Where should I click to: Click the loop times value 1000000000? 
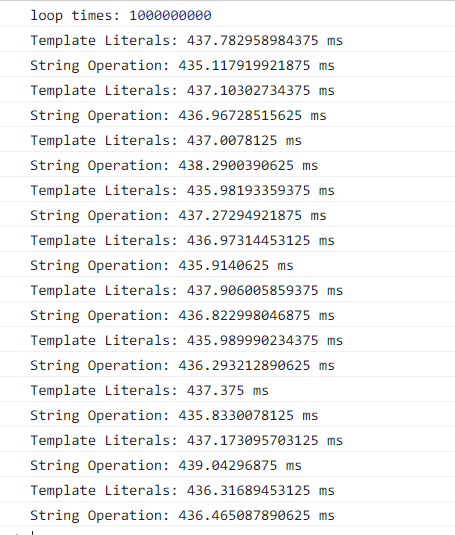[x=170, y=15]
